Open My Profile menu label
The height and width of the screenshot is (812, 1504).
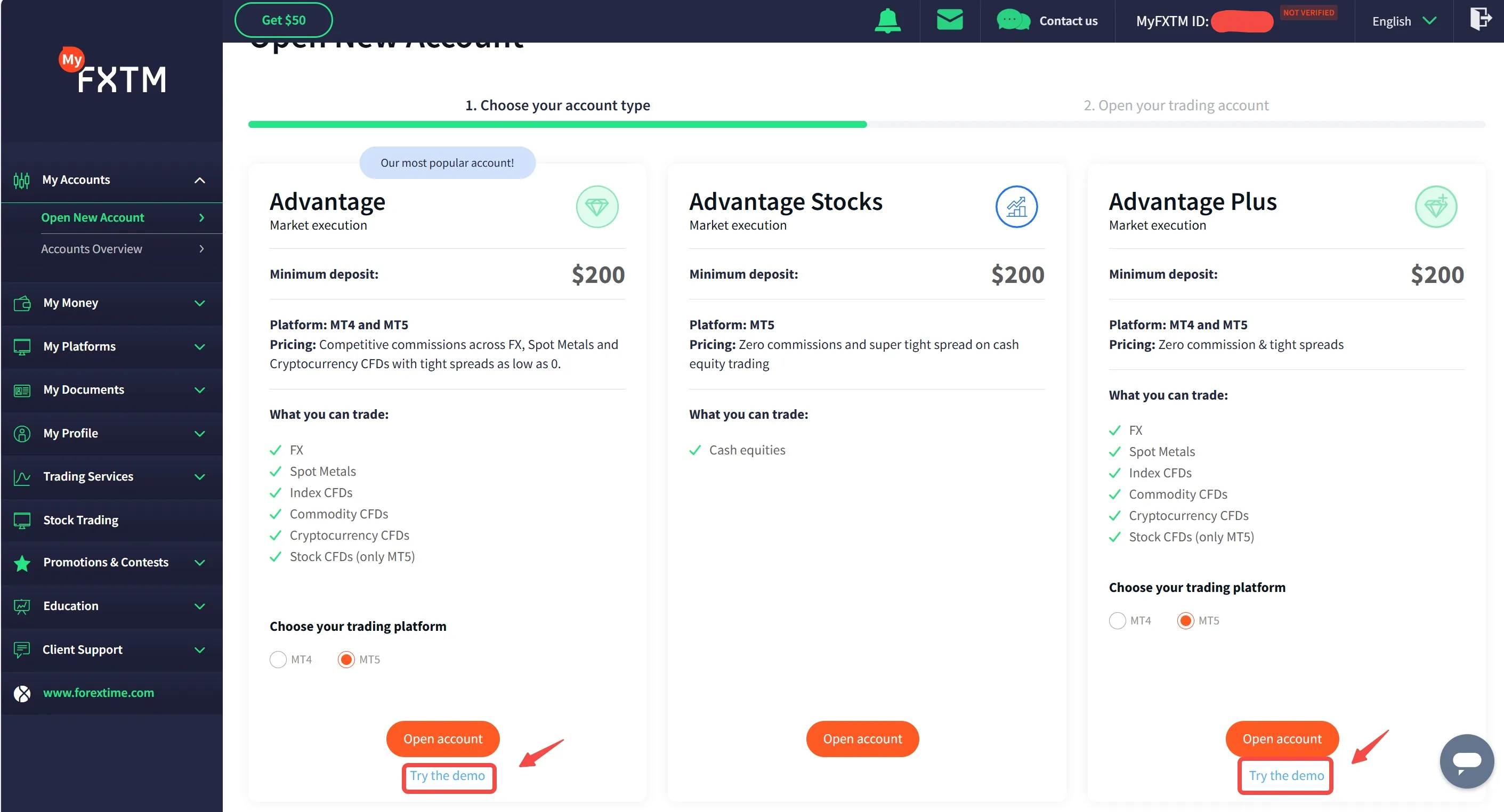[71, 433]
